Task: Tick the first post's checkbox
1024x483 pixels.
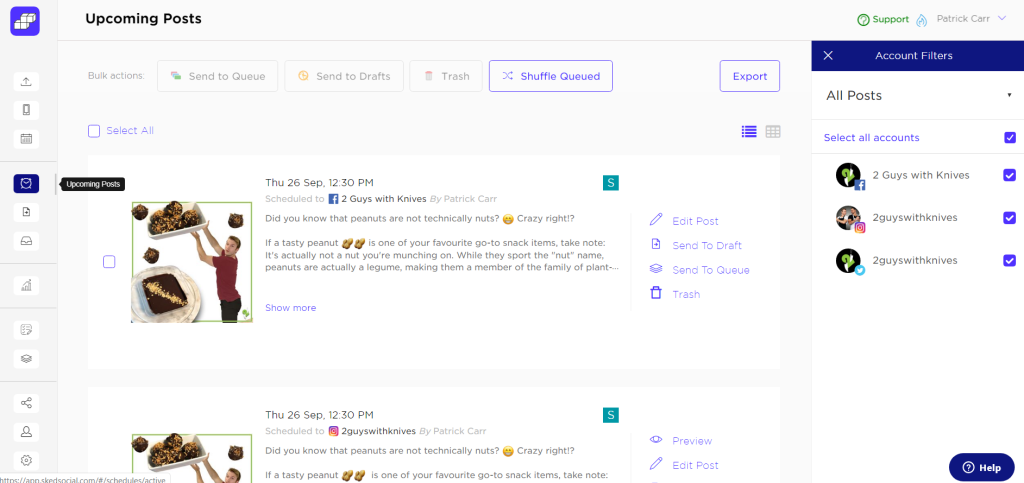Action: [109, 262]
